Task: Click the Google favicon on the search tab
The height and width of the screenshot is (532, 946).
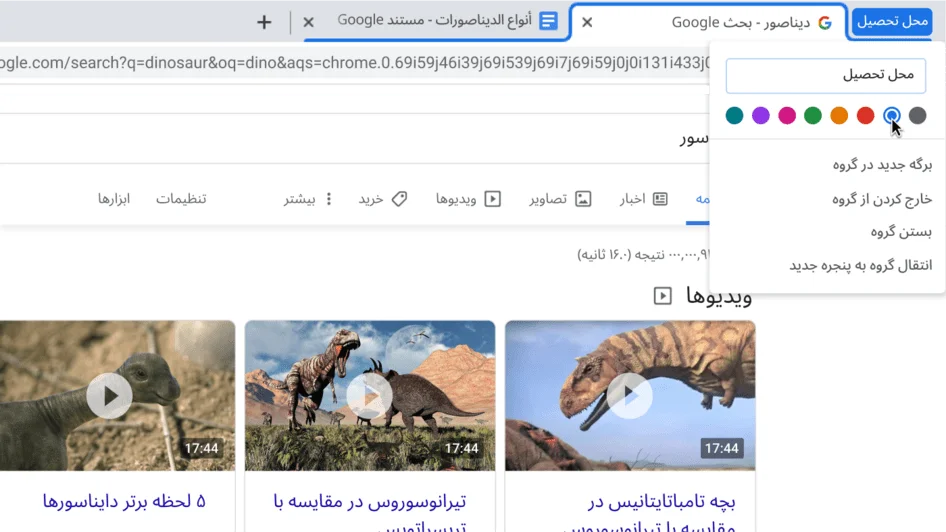Action: [x=825, y=22]
